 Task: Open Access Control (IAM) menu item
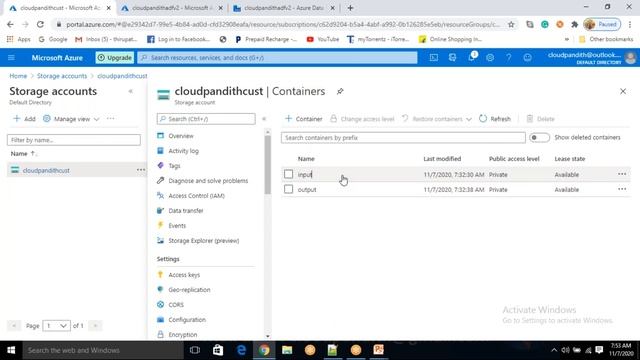tap(196, 196)
